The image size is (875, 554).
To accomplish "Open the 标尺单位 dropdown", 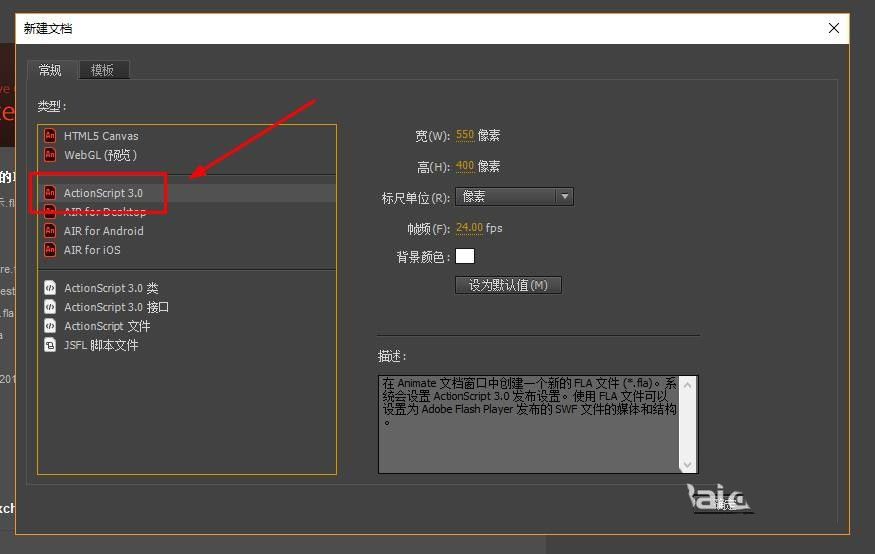I will click(514, 196).
